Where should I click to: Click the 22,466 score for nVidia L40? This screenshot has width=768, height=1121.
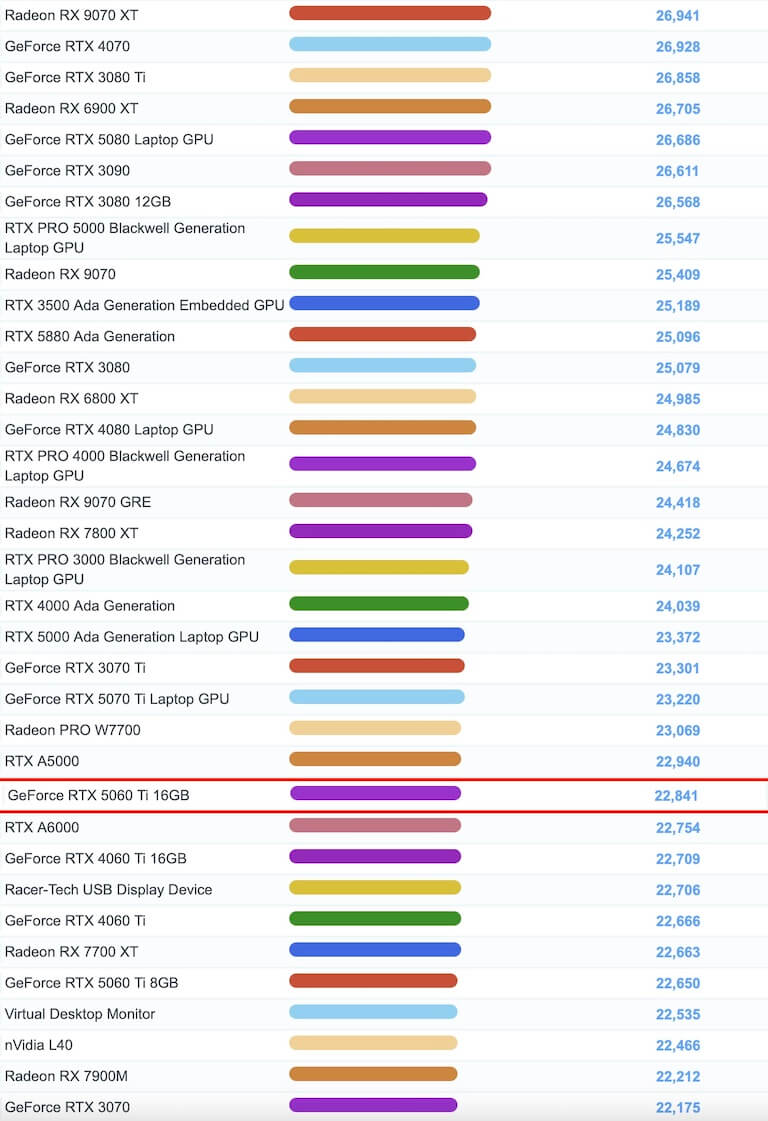(x=678, y=1046)
